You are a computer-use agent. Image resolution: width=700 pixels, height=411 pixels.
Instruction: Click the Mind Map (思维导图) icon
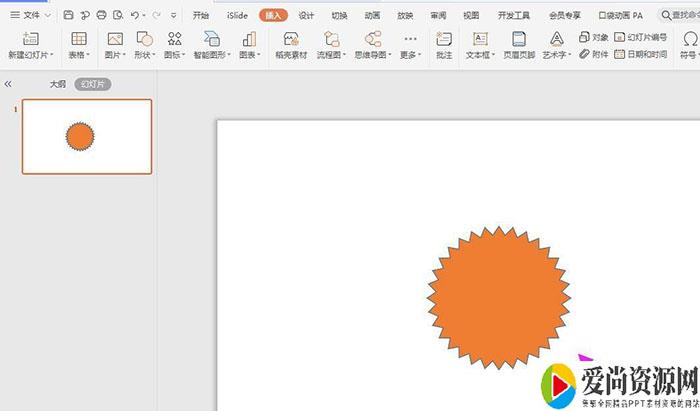pos(373,39)
